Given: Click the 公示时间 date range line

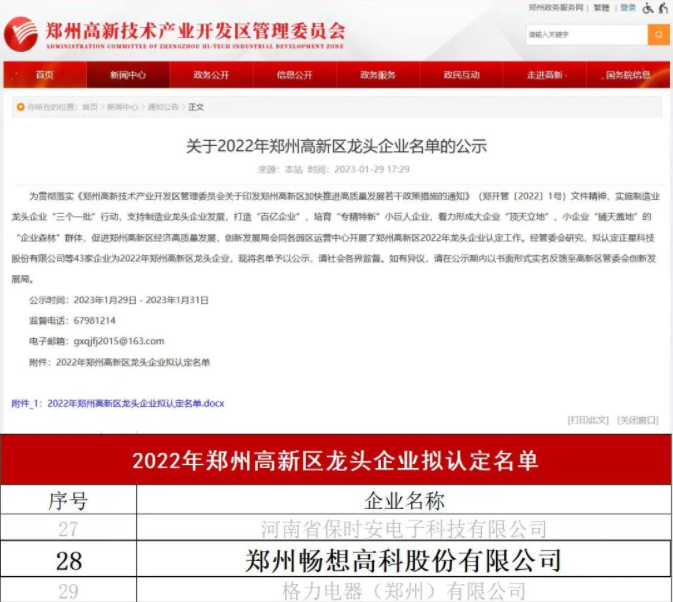Looking at the screenshot, I should 119,300.
